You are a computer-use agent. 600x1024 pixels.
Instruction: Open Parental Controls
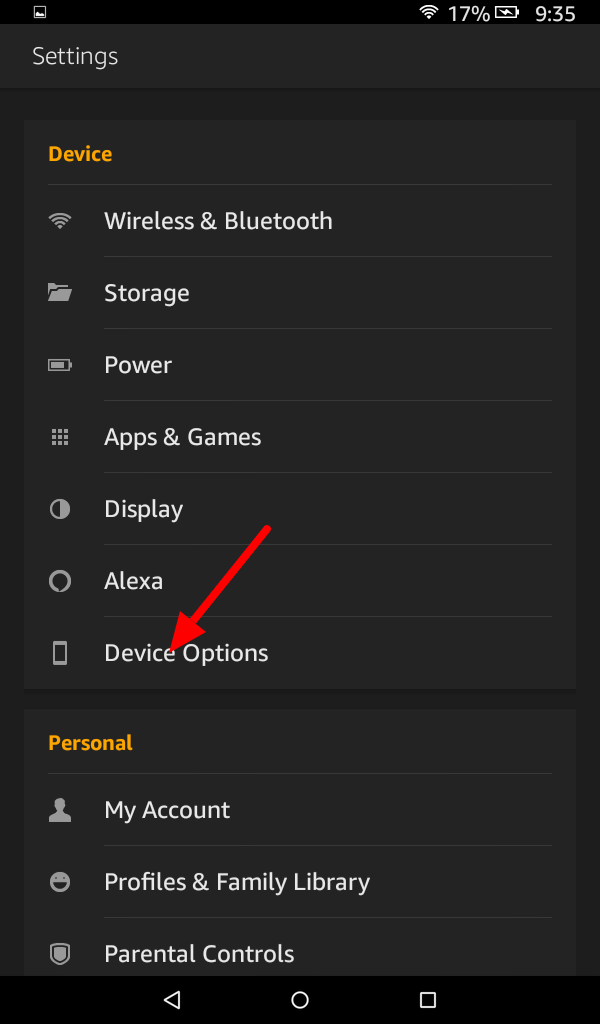click(300, 954)
